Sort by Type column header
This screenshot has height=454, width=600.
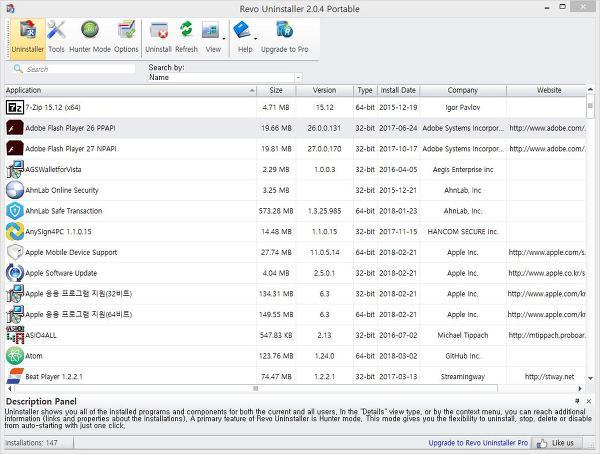point(365,90)
